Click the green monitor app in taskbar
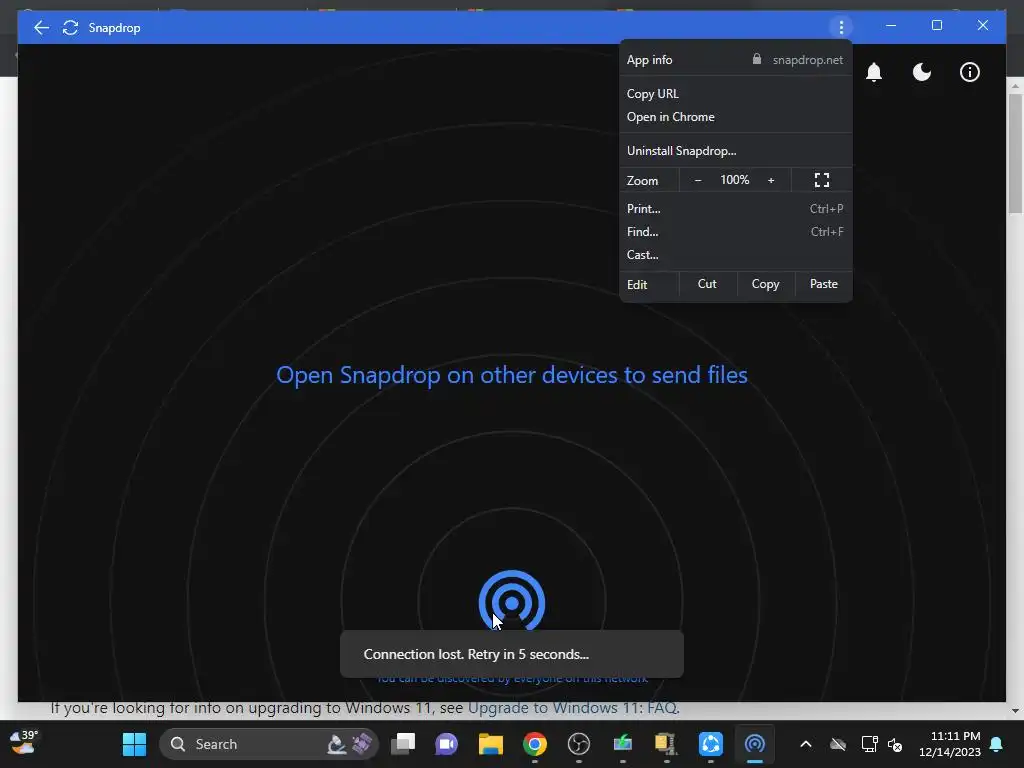 click(622, 744)
